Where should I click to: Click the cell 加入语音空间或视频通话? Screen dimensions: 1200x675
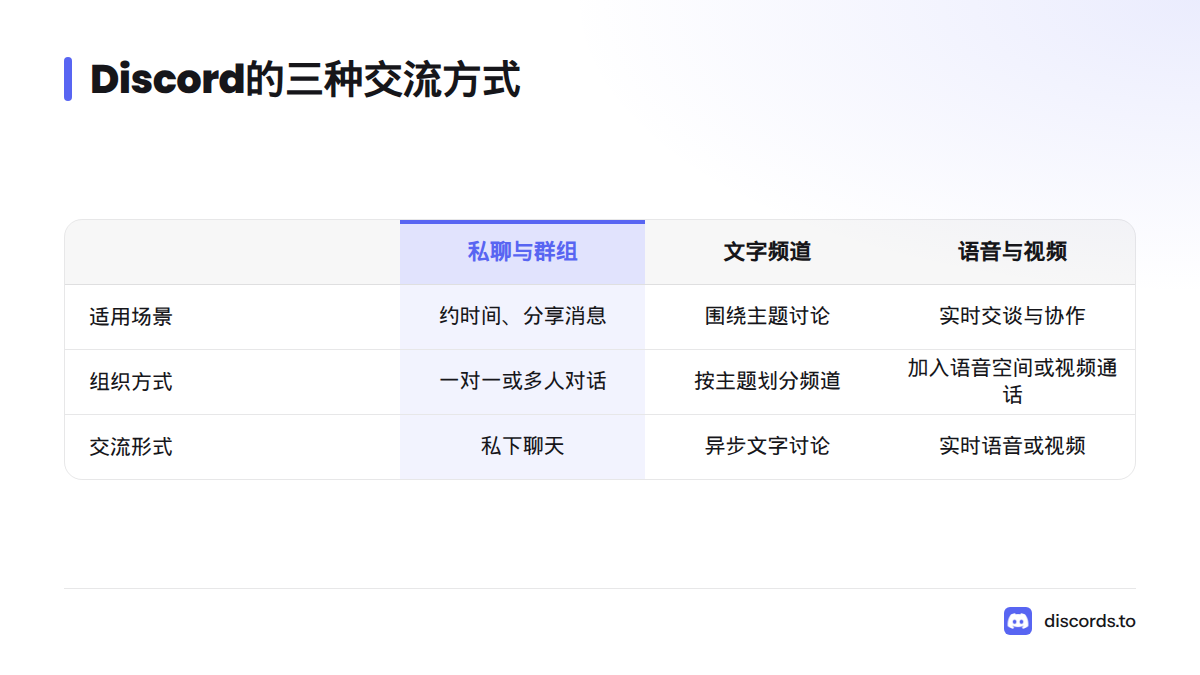pyautogui.click(x=1012, y=382)
